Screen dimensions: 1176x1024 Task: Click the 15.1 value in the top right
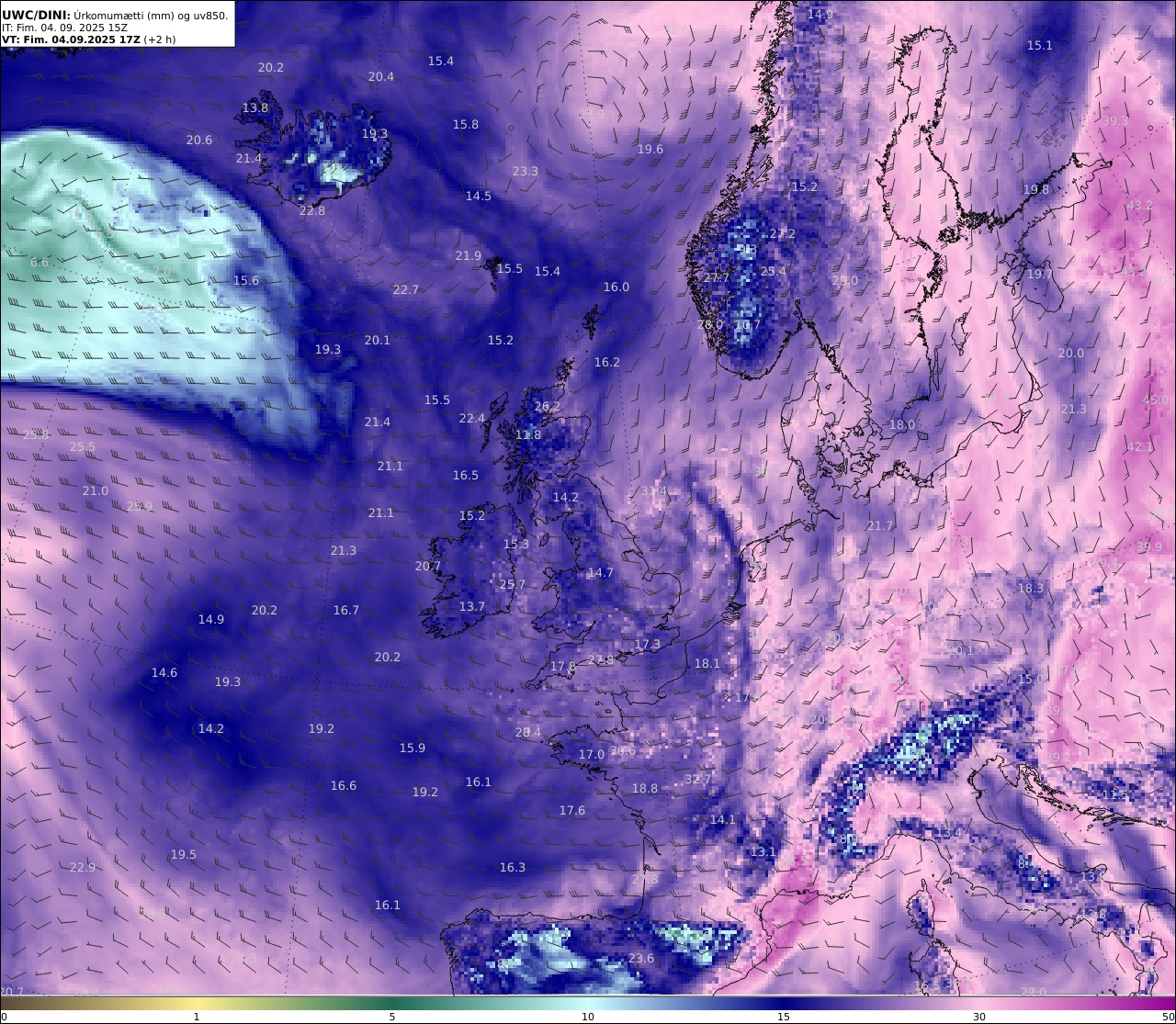click(1040, 46)
